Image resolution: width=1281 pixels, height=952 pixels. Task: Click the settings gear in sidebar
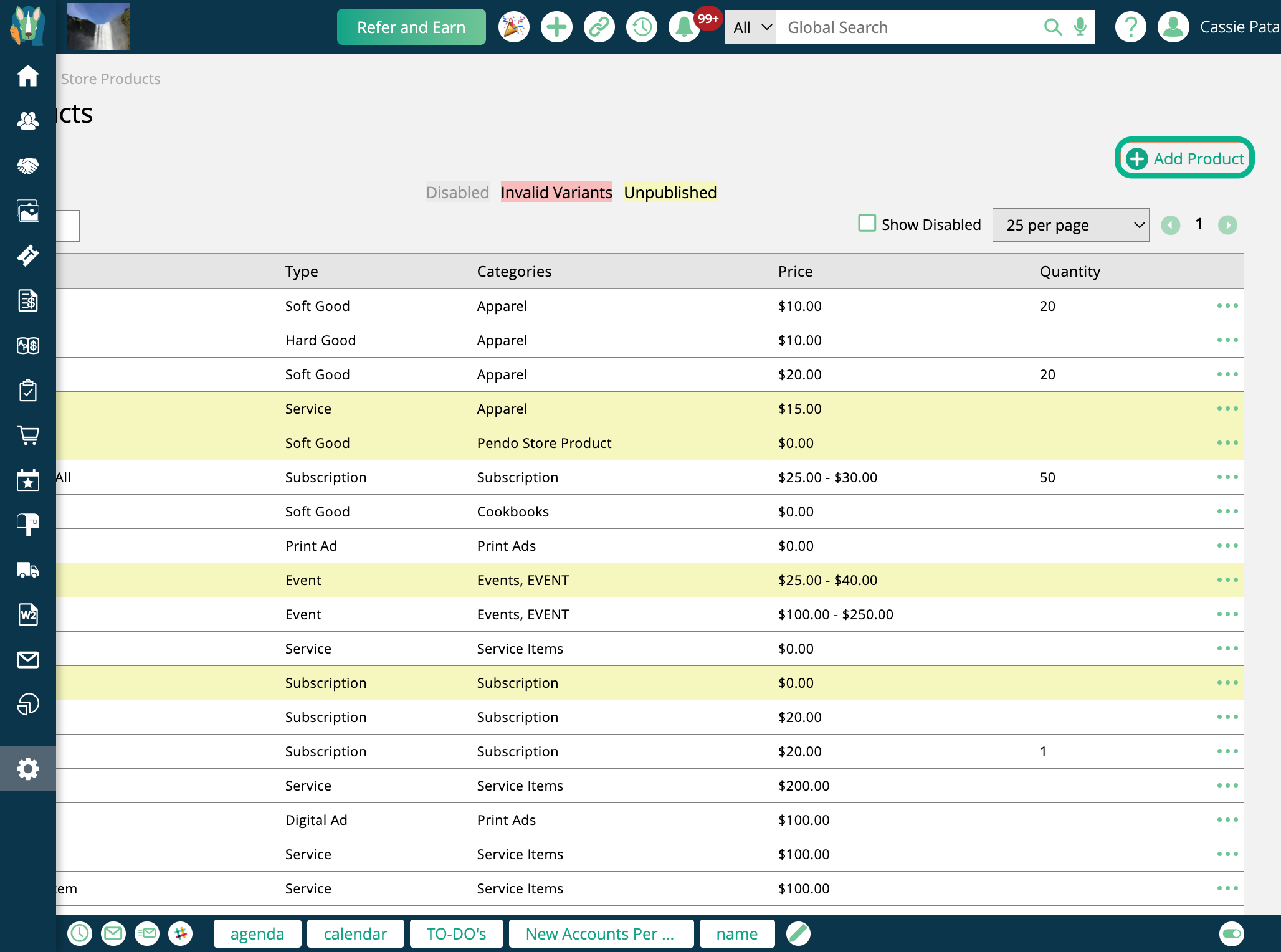point(27,769)
